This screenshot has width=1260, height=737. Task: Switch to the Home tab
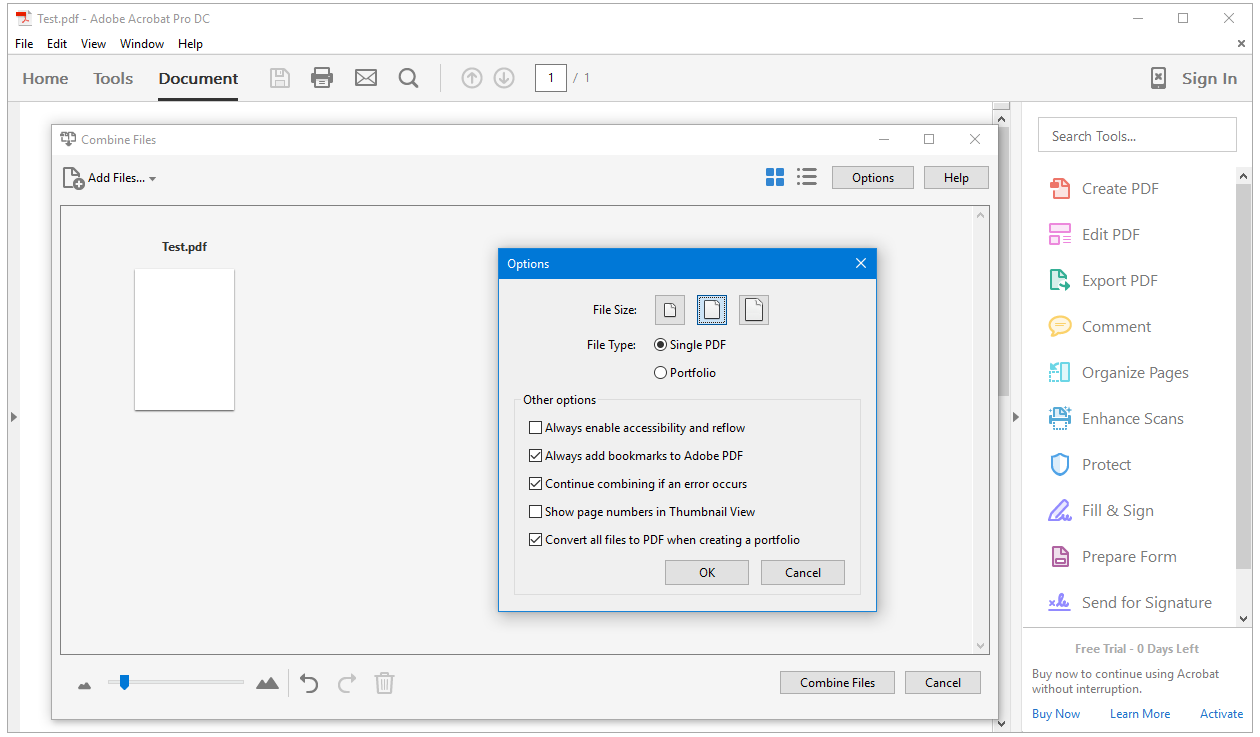[x=45, y=79]
